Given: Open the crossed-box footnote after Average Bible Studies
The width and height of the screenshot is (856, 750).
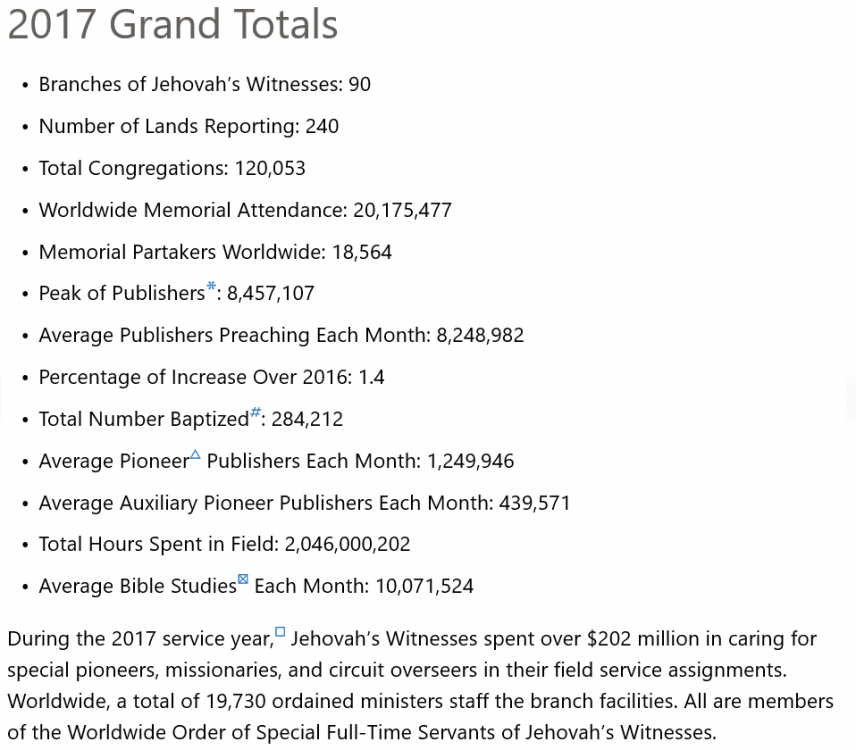Looking at the screenshot, I should [243, 580].
